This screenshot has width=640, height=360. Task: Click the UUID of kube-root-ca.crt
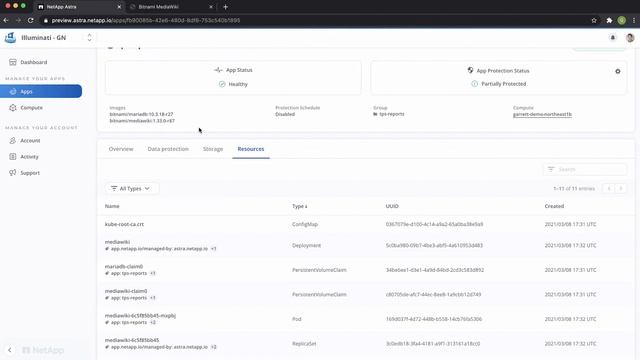pos(434,224)
